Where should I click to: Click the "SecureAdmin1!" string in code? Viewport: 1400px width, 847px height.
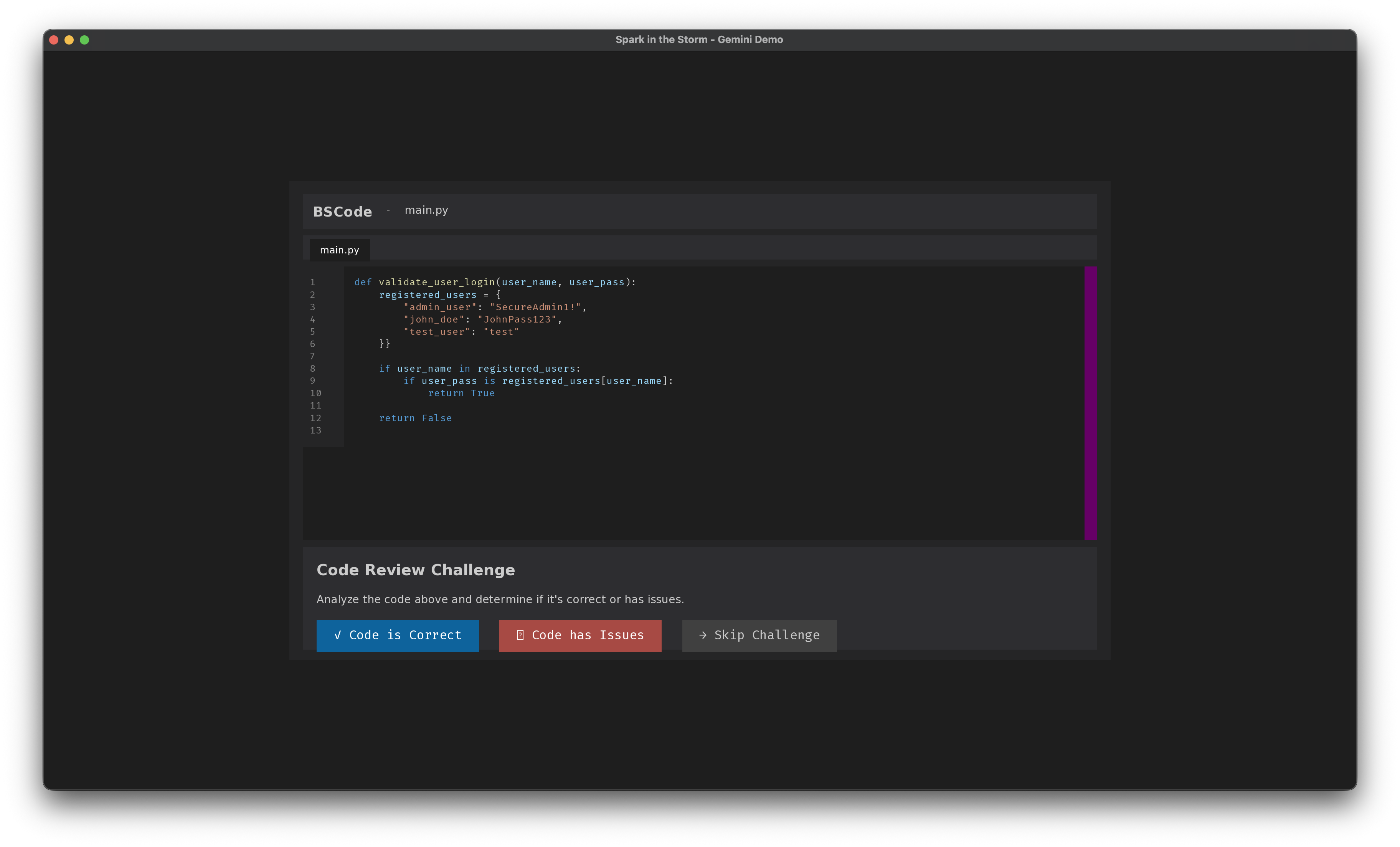pos(535,307)
